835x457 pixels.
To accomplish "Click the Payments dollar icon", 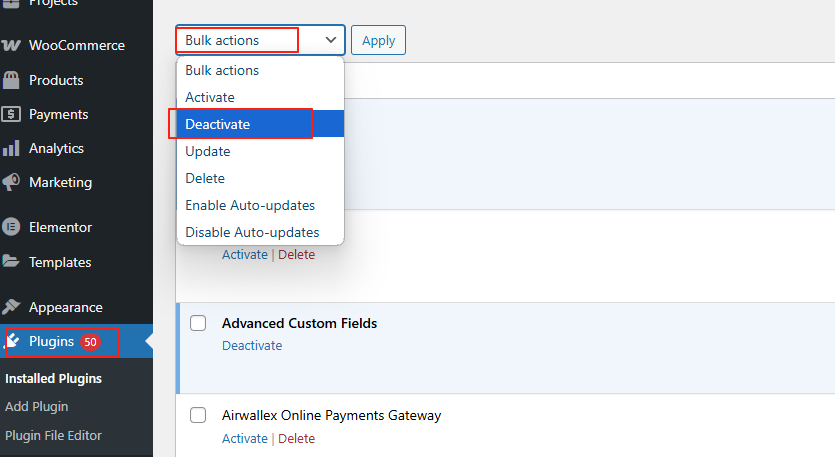I will tap(12, 114).
